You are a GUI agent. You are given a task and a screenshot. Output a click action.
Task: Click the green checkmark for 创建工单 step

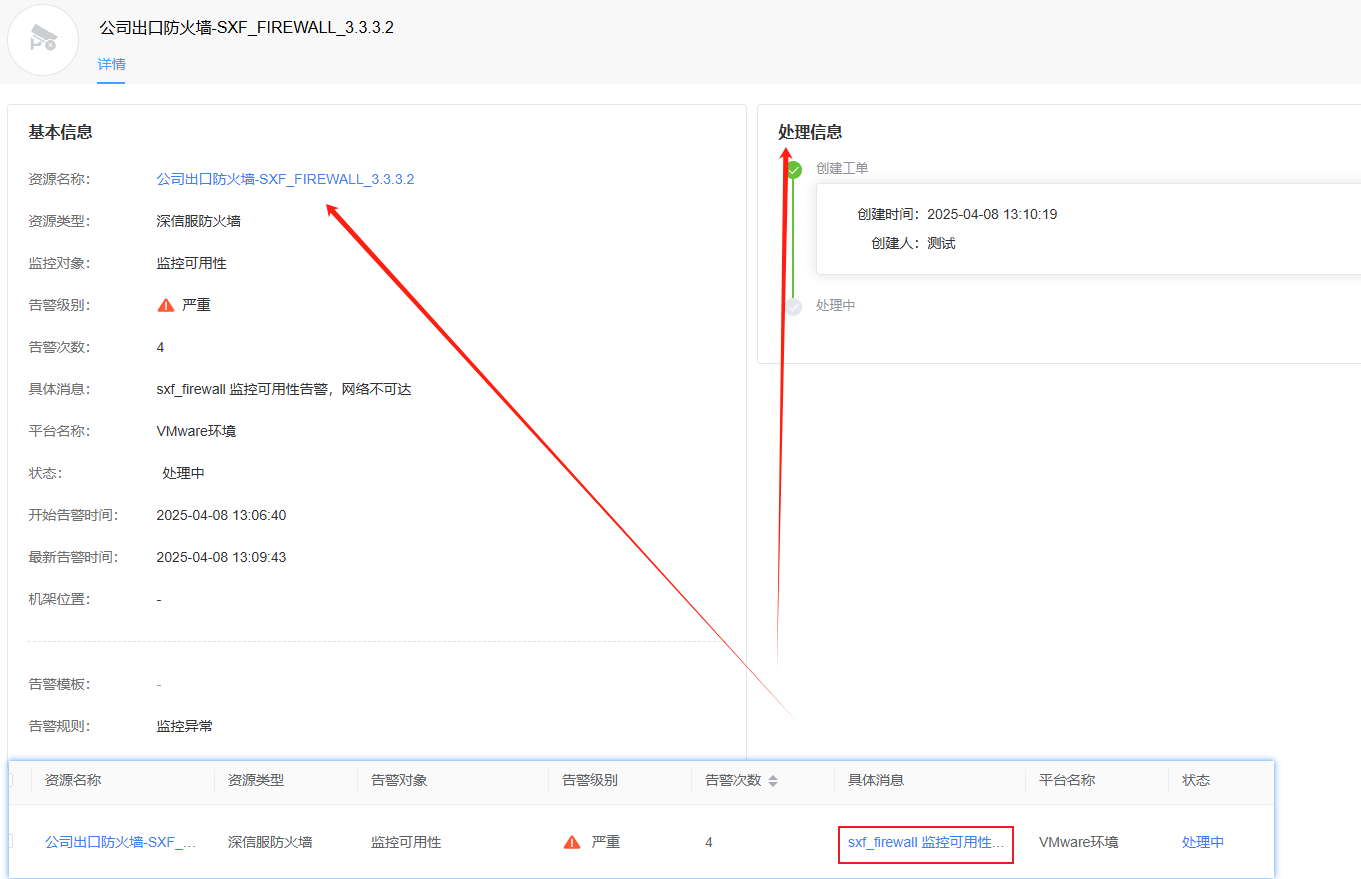tap(794, 170)
